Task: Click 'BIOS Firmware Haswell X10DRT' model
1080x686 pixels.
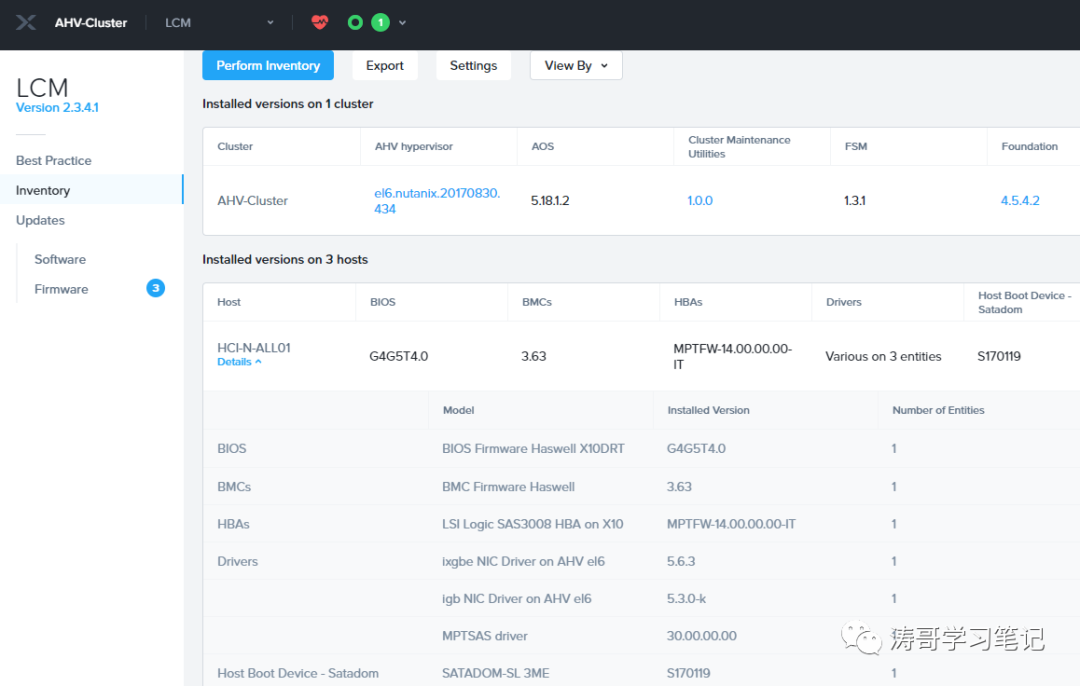Action: click(533, 448)
